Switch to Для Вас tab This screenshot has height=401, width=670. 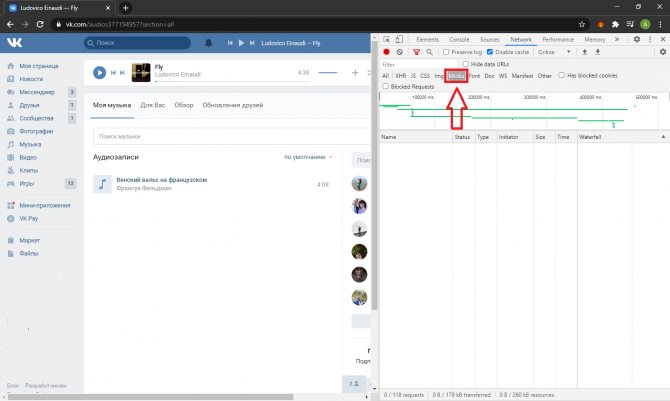153,105
